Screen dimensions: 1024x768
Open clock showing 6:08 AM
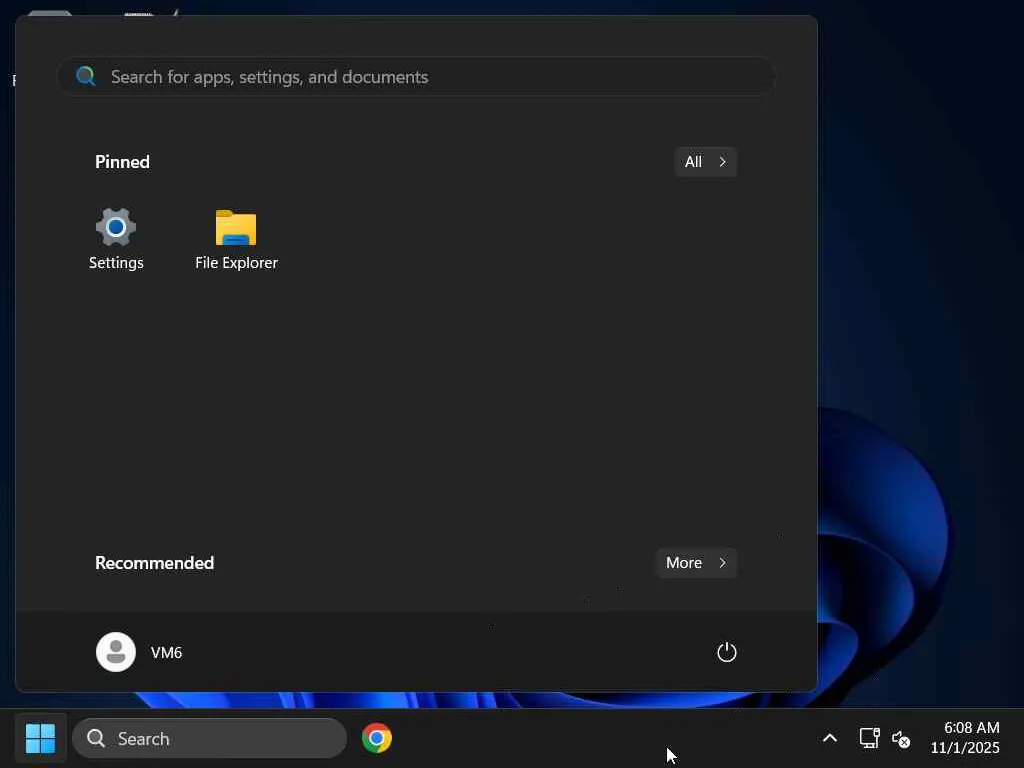point(965,738)
